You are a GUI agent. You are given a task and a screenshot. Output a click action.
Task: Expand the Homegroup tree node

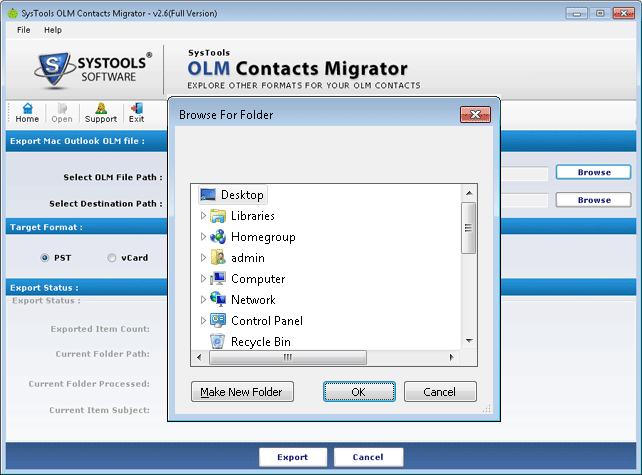[203, 237]
